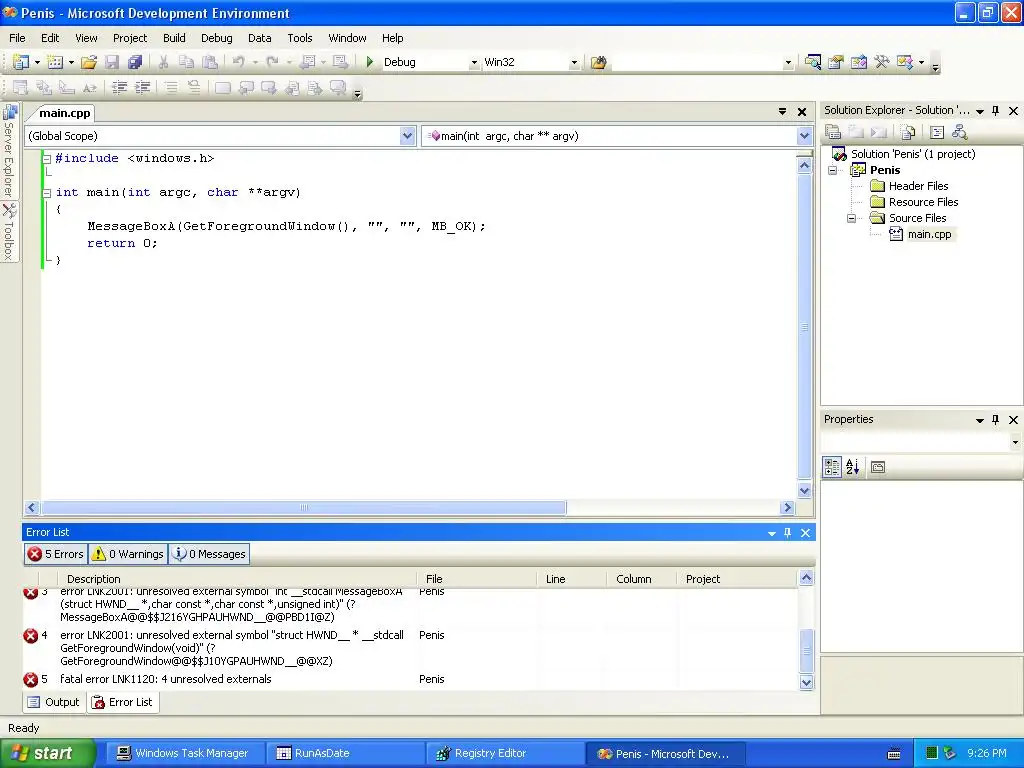The height and width of the screenshot is (768, 1024).
Task: Open the Find combo box dropdown arrow
Action: [x=788, y=63]
